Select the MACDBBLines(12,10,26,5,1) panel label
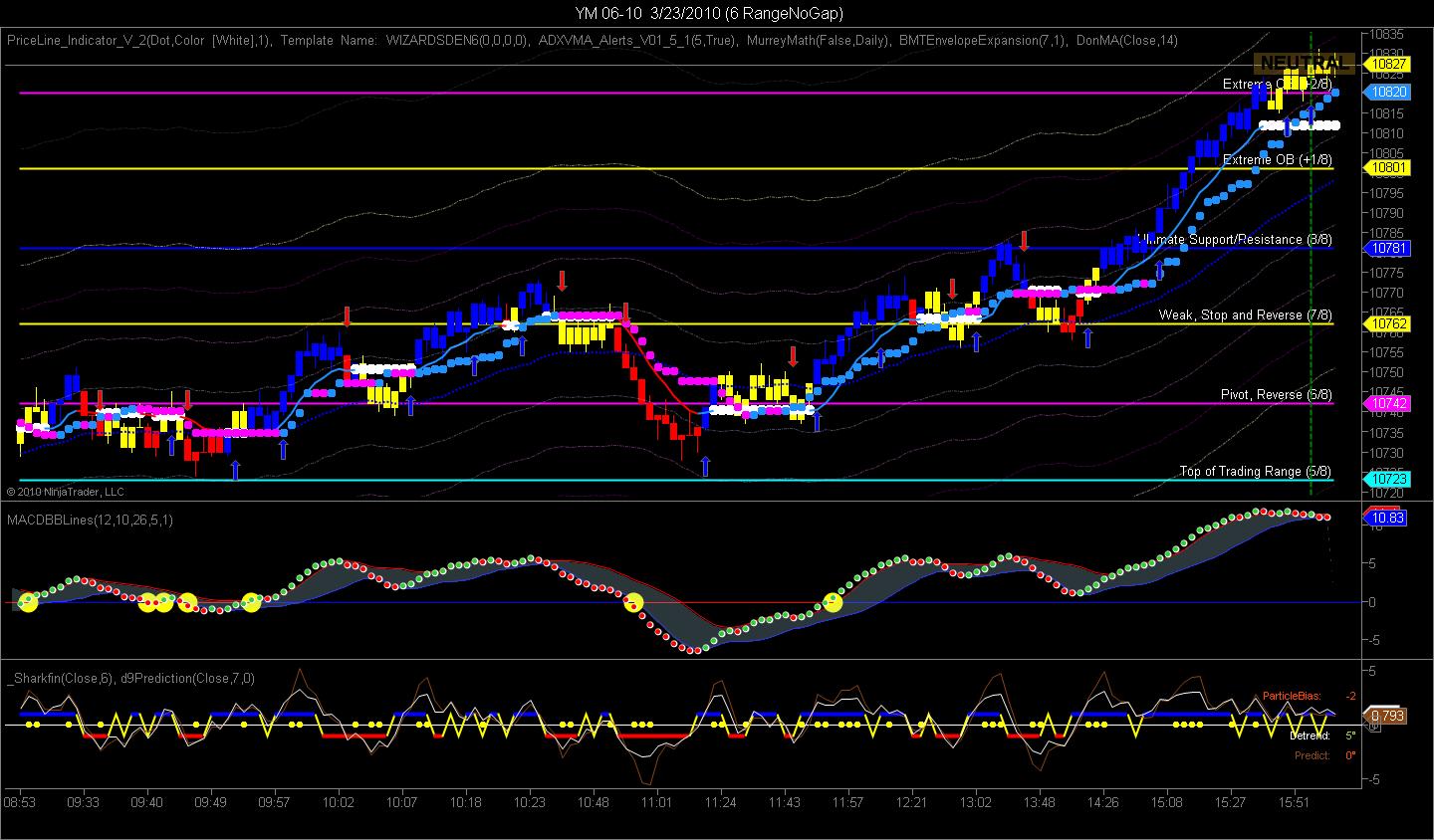 (x=90, y=520)
